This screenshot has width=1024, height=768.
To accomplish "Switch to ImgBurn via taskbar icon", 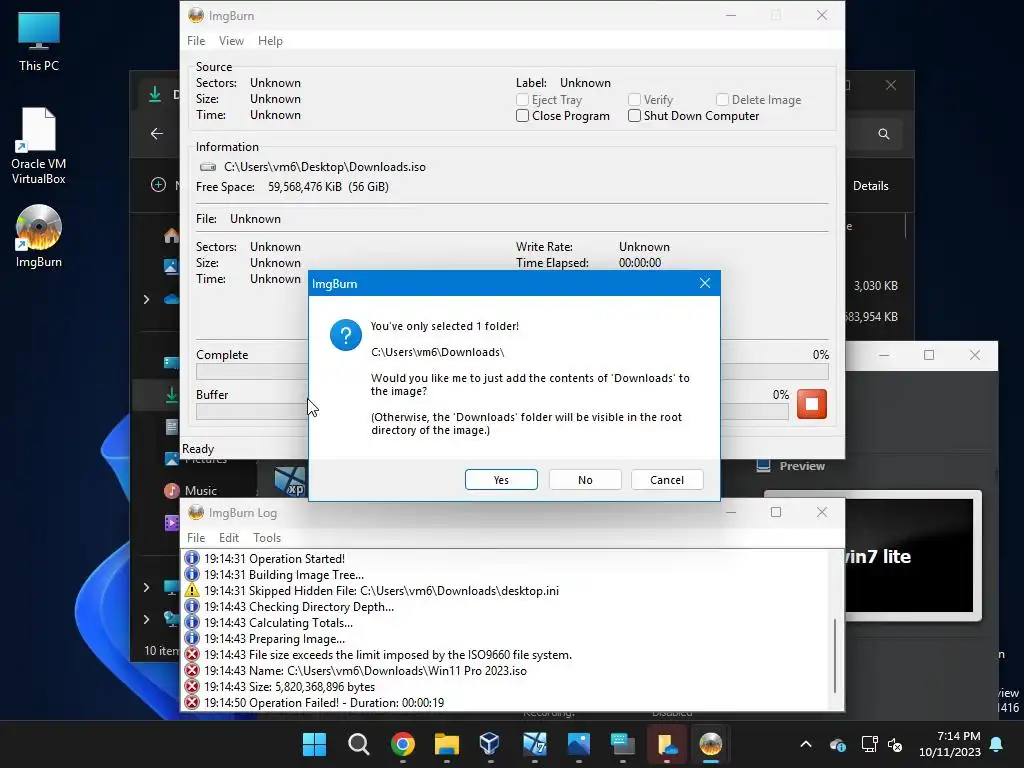I will (711, 744).
